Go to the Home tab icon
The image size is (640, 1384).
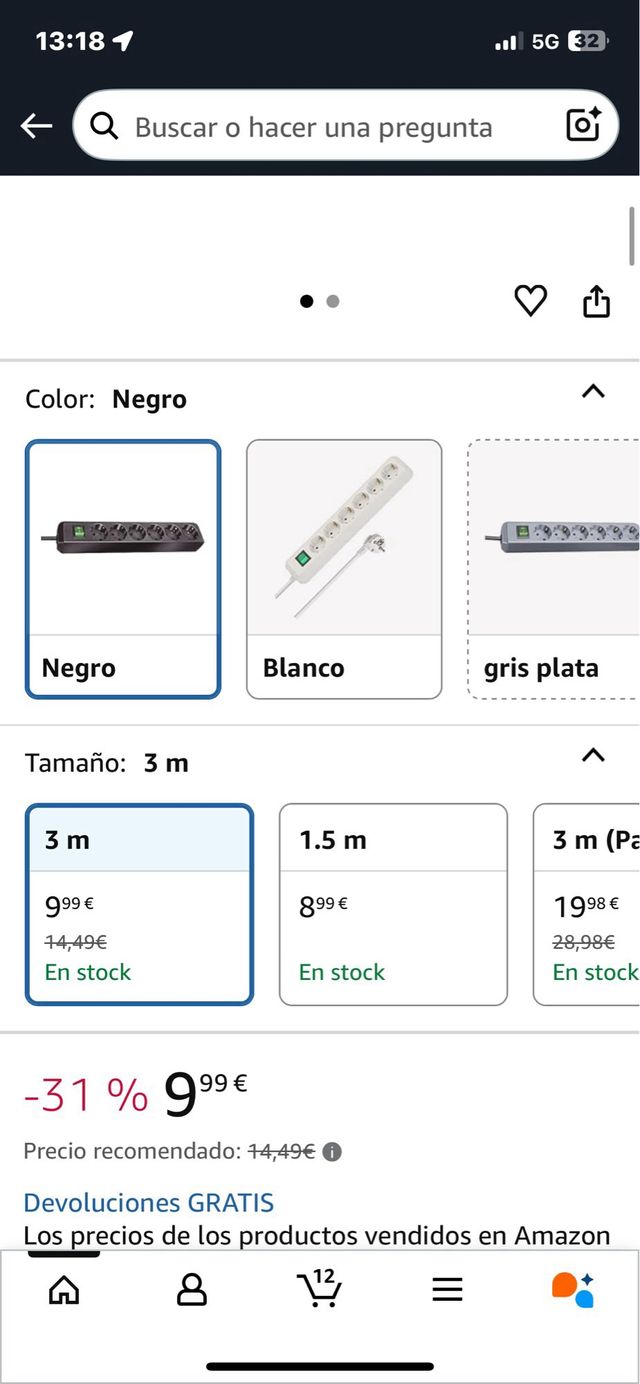64,1291
